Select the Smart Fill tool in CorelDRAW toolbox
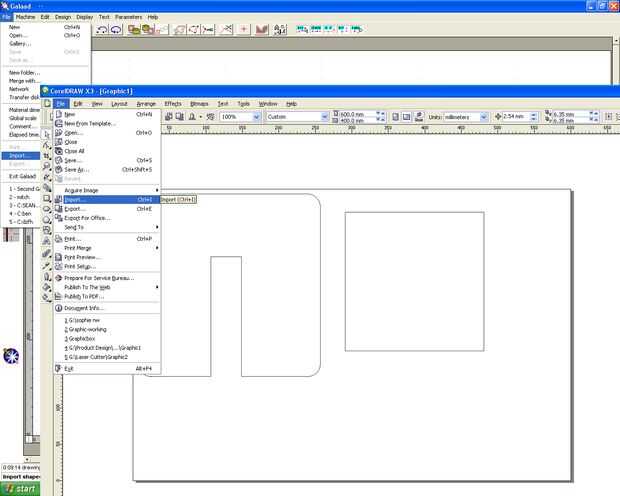 [x=47, y=187]
